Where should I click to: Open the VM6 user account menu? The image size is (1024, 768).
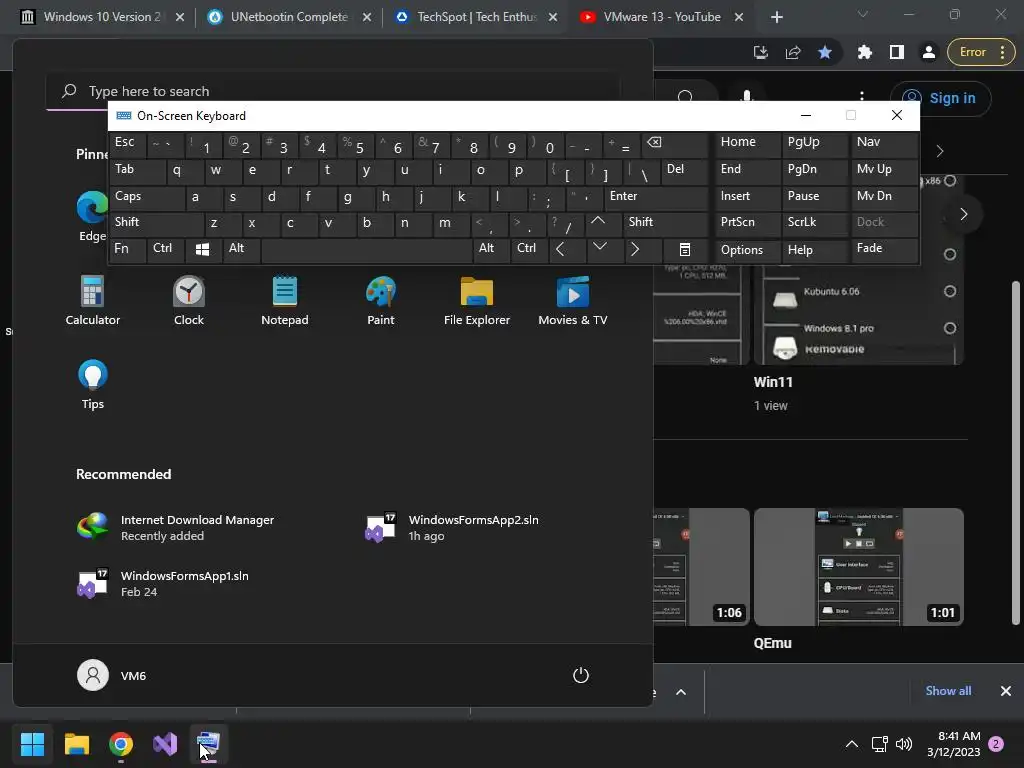point(112,675)
